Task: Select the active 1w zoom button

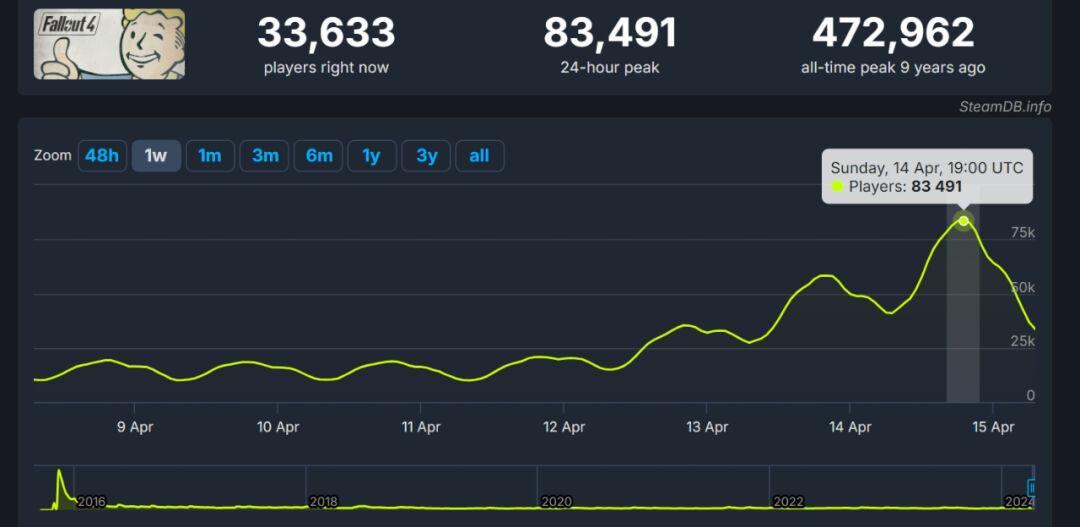Action: 156,156
